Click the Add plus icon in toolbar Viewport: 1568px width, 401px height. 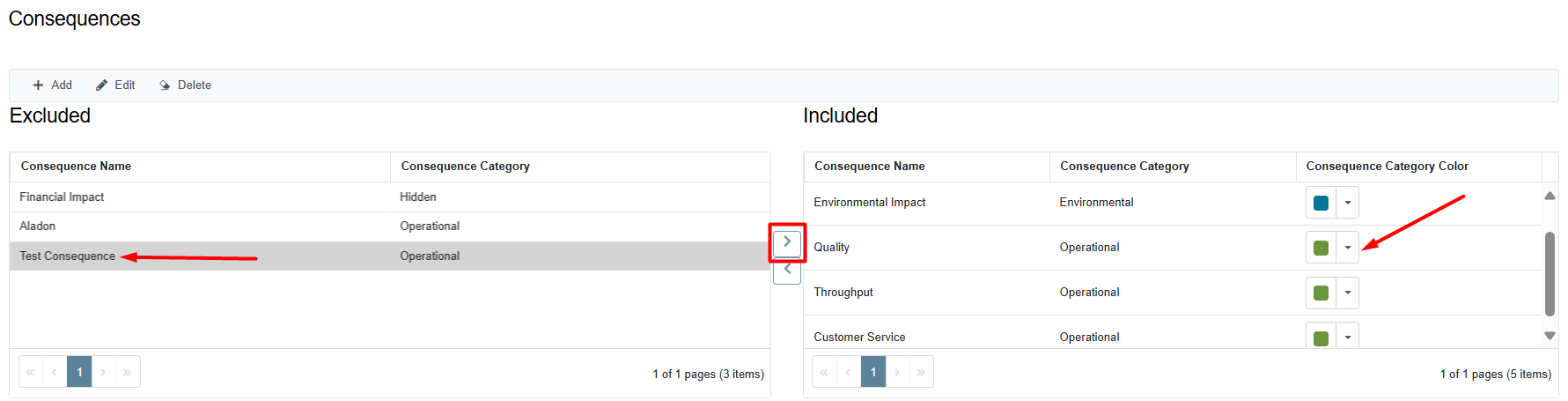(x=38, y=85)
